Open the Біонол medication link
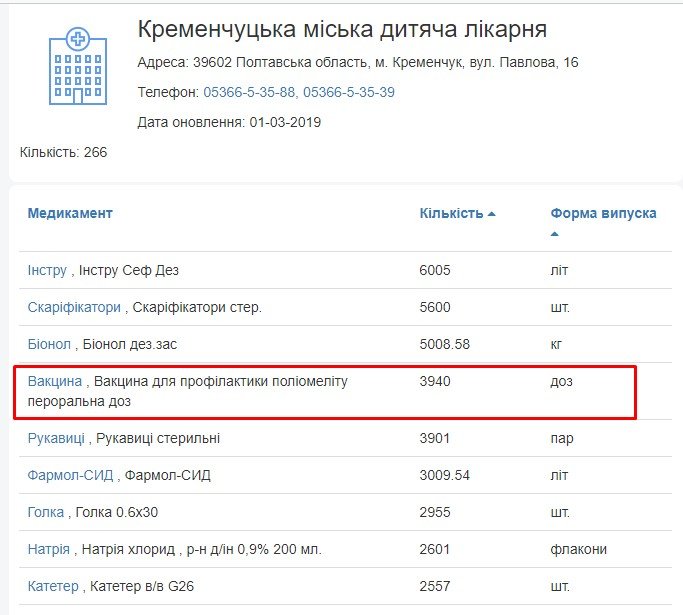 (49, 344)
